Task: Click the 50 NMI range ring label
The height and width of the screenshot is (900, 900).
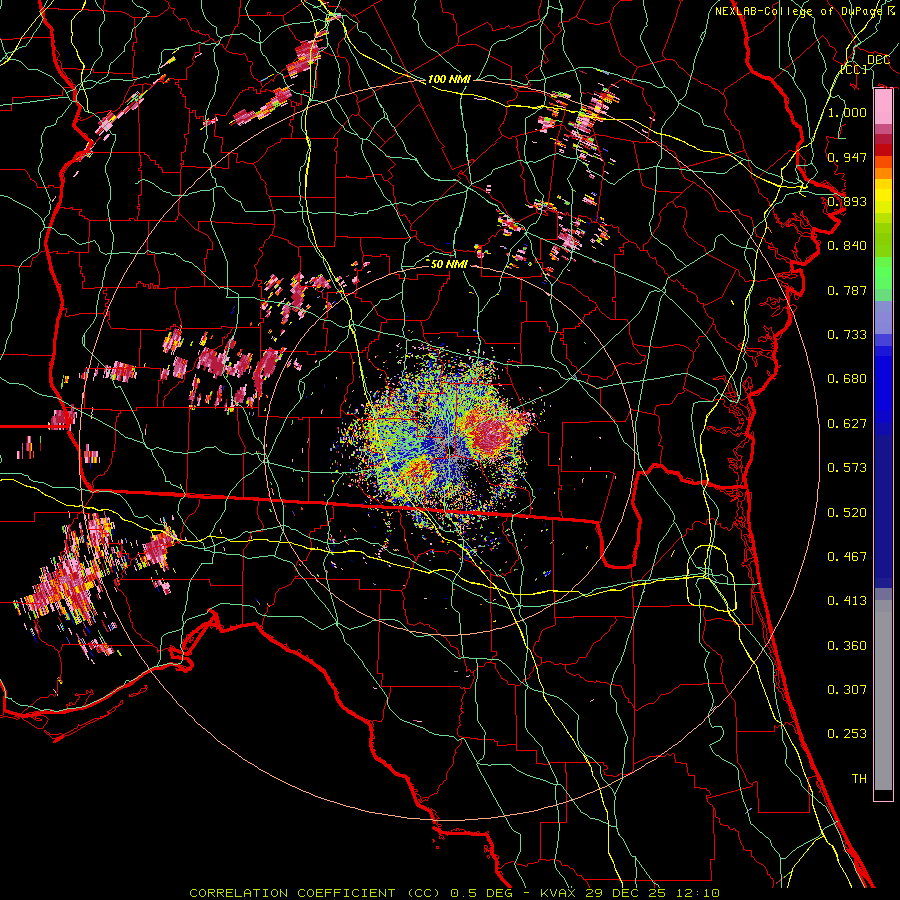Action: [x=449, y=264]
